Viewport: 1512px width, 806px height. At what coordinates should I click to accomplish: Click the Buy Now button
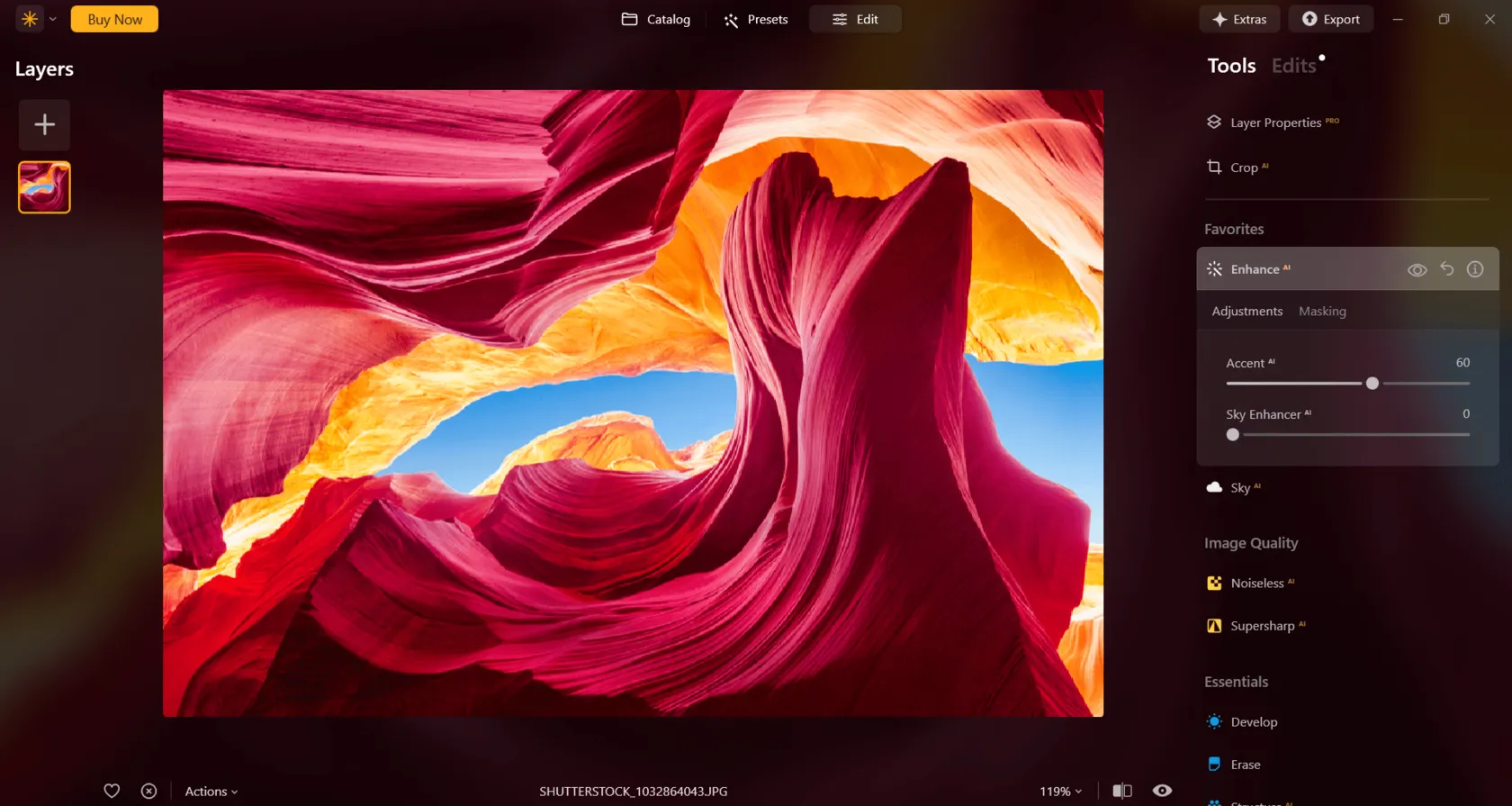tap(114, 19)
